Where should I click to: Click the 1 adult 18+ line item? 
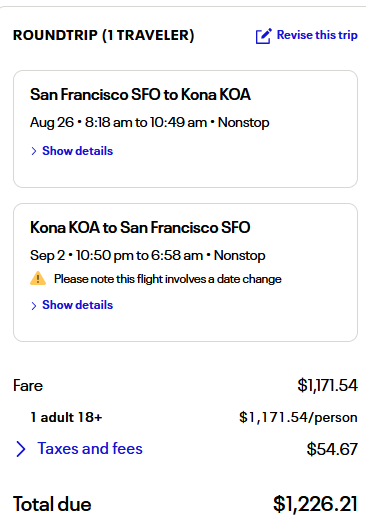[66, 417]
